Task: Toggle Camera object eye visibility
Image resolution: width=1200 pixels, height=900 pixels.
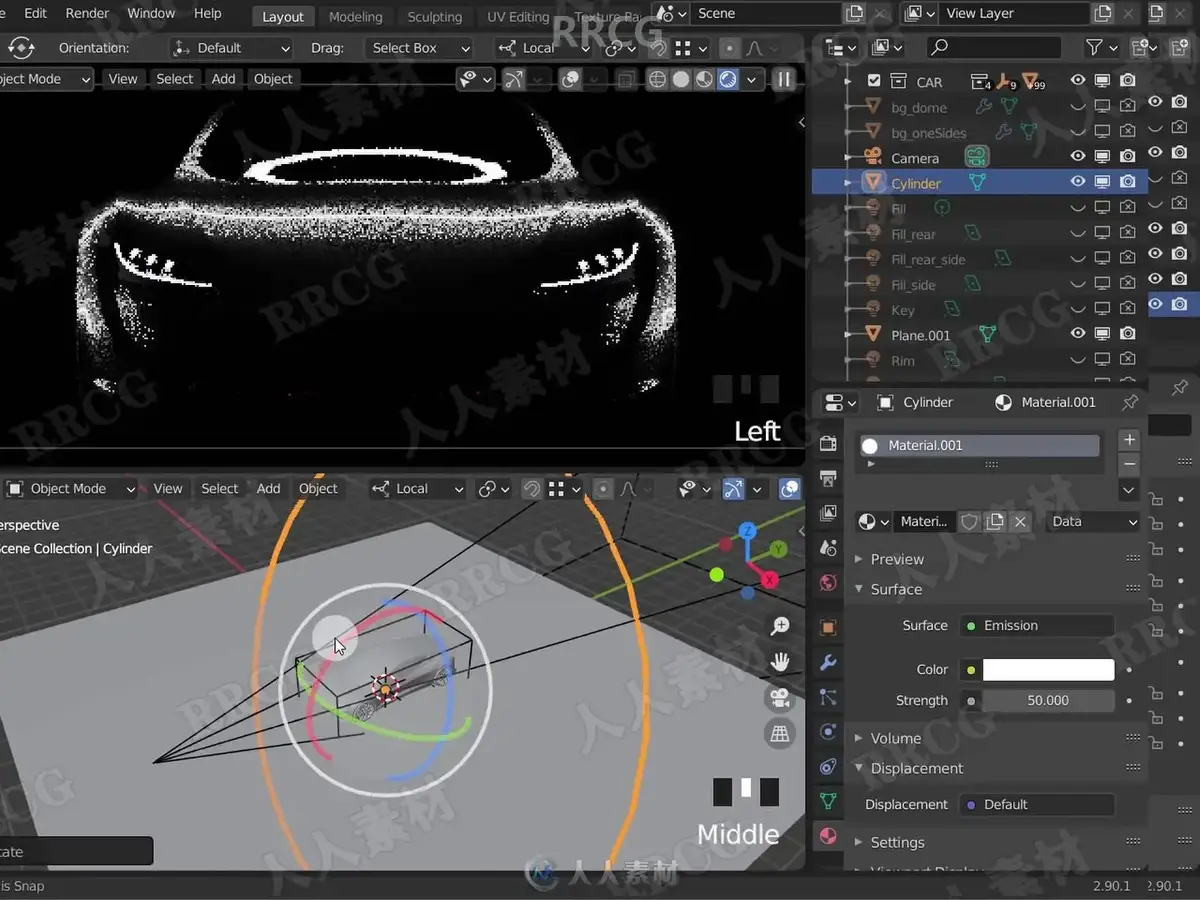Action: (x=1078, y=157)
